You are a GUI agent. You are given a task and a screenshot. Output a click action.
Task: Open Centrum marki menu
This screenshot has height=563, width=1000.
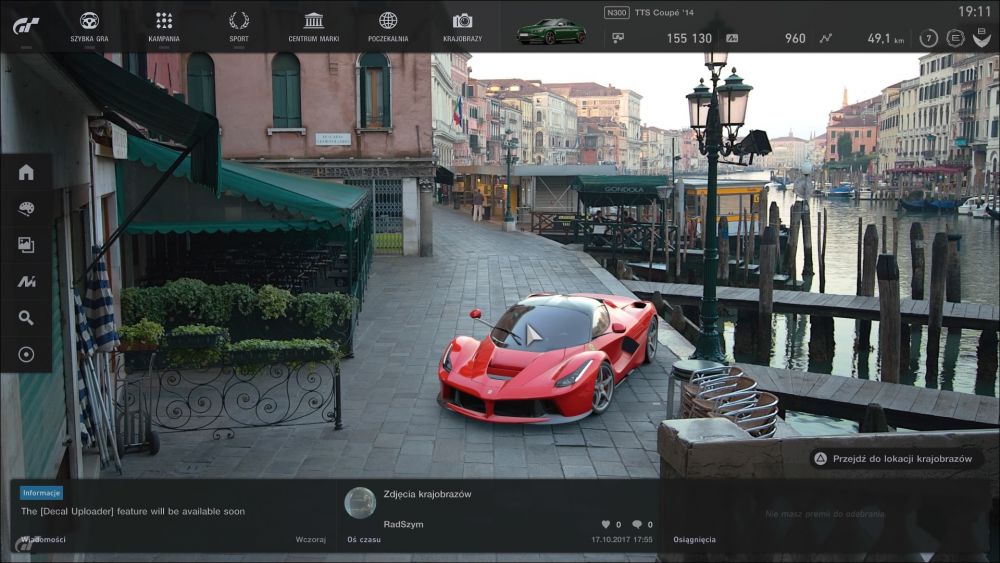pos(314,27)
